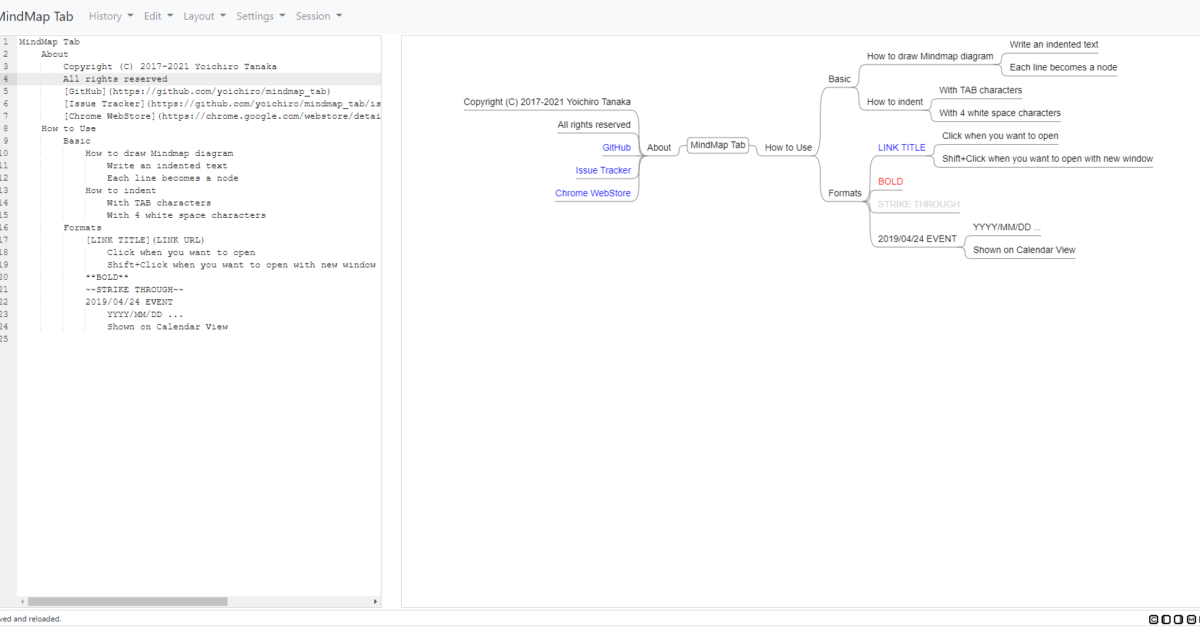Click the 'How to indent' mindmap node
Viewport: 1200px width, 628px height.
895,102
